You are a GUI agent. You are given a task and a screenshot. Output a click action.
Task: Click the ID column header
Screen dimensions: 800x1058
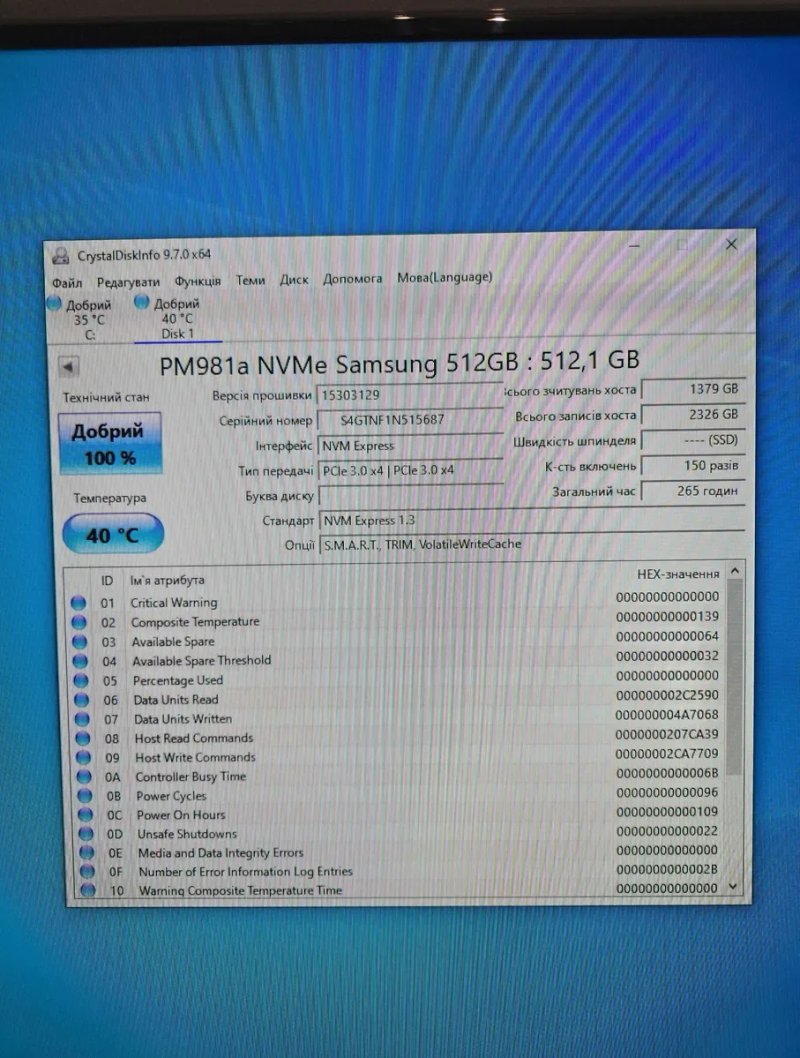click(107, 581)
